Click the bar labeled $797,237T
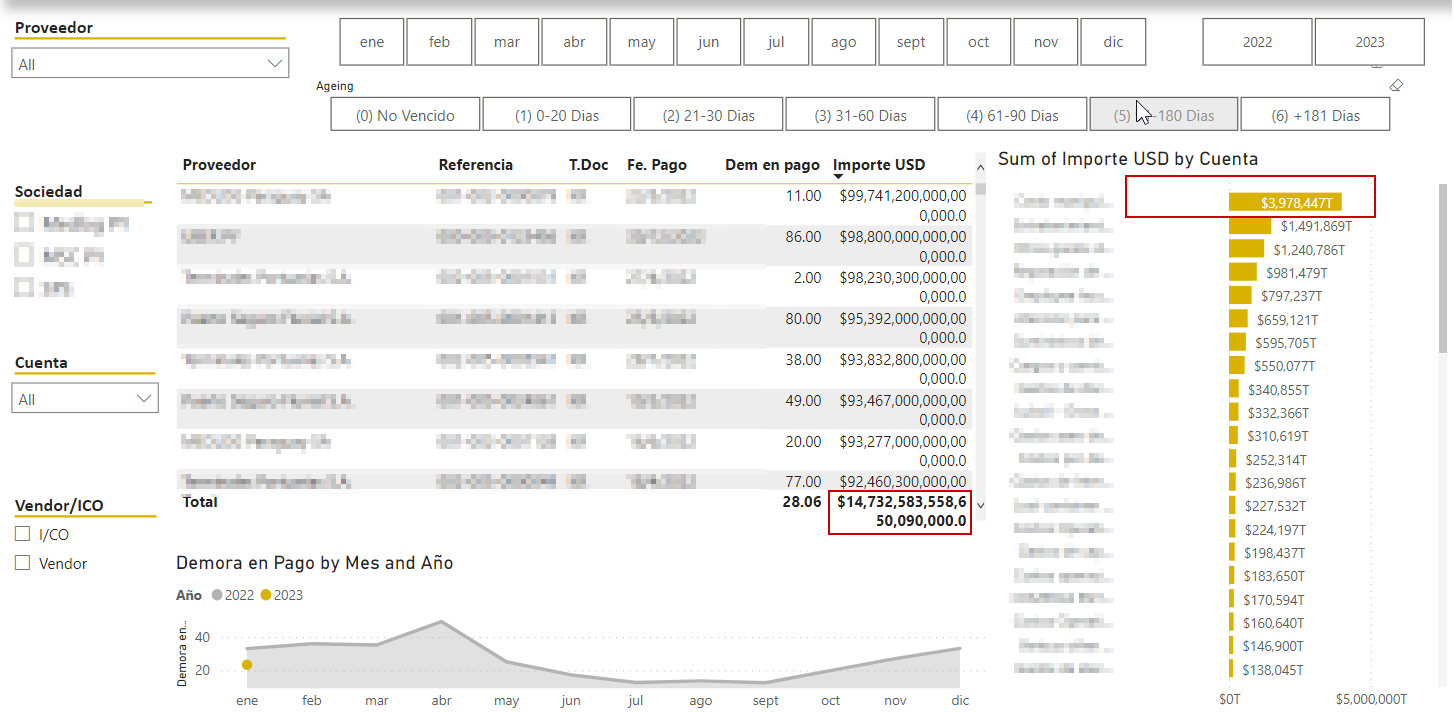The image size is (1454, 712). click(1240, 295)
